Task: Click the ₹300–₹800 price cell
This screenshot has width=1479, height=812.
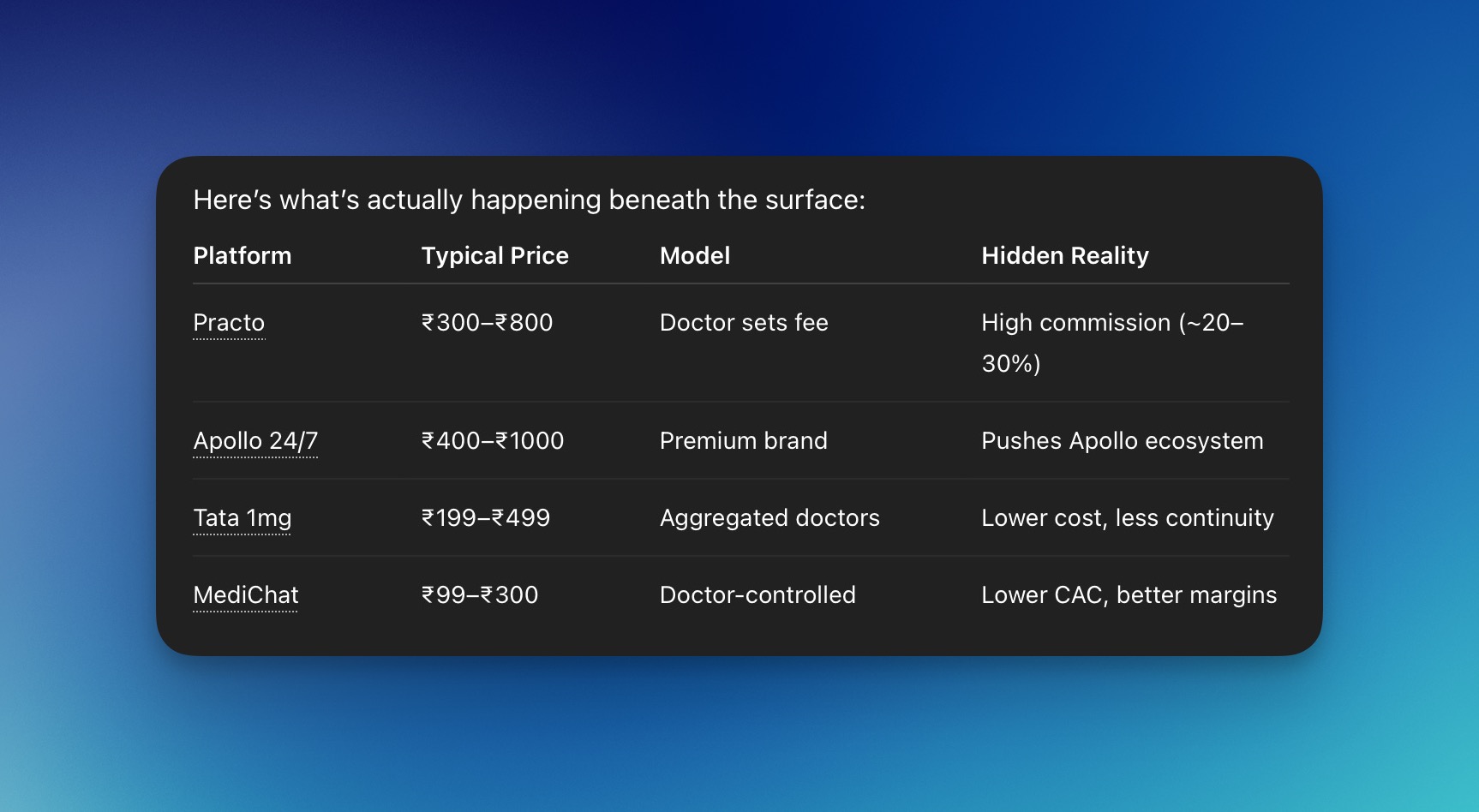Action: click(487, 323)
